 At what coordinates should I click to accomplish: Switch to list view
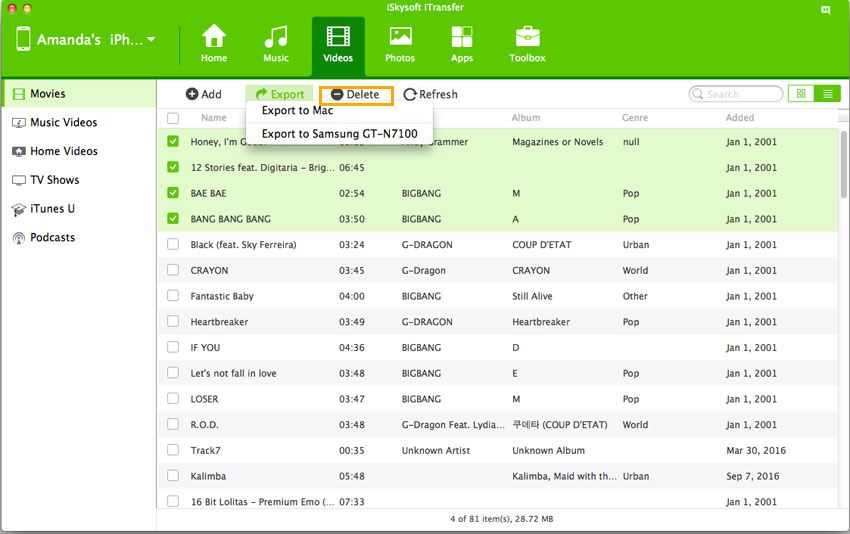coord(827,94)
